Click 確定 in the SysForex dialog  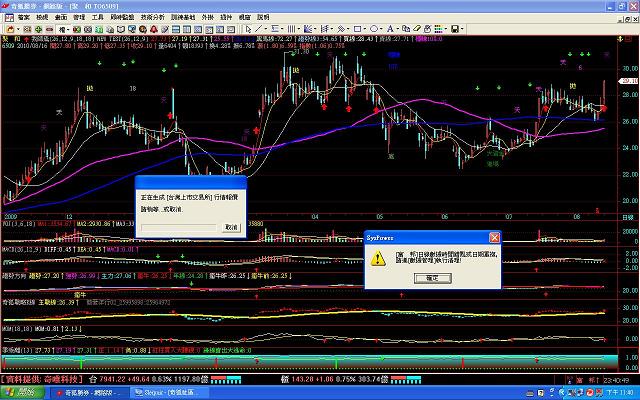click(x=433, y=278)
